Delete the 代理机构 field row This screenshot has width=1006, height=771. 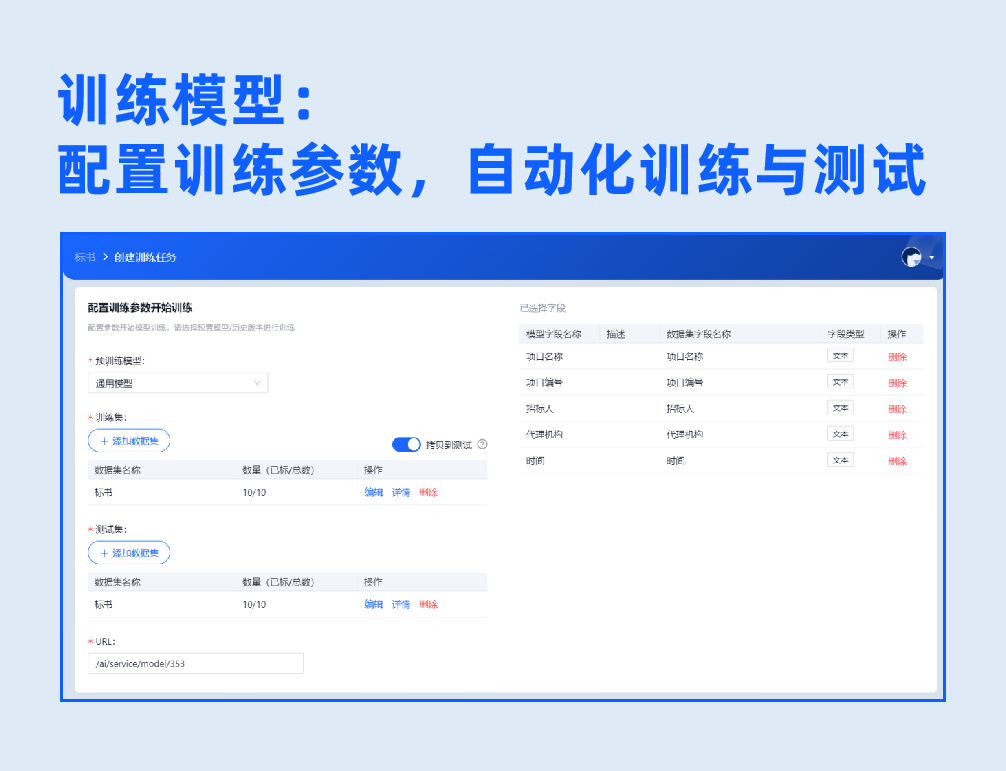[x=898, y=435]
